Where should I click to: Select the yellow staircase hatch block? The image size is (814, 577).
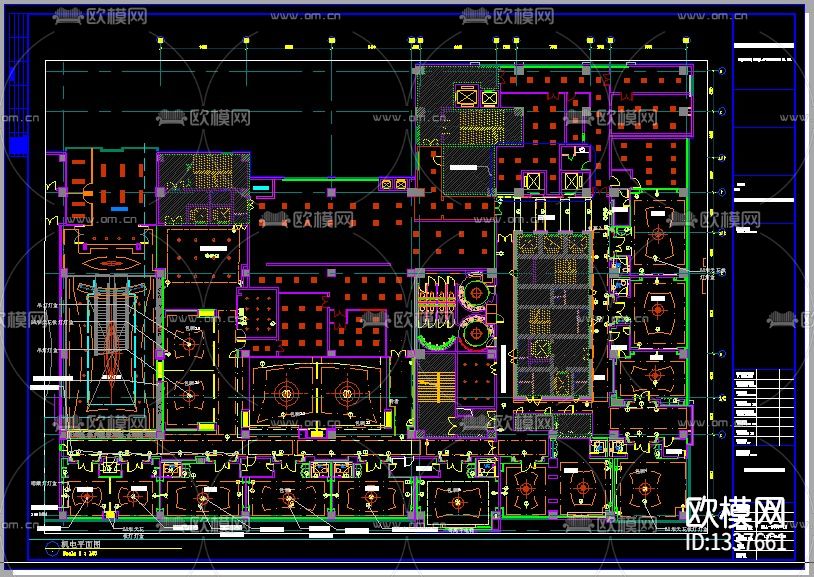437,386
